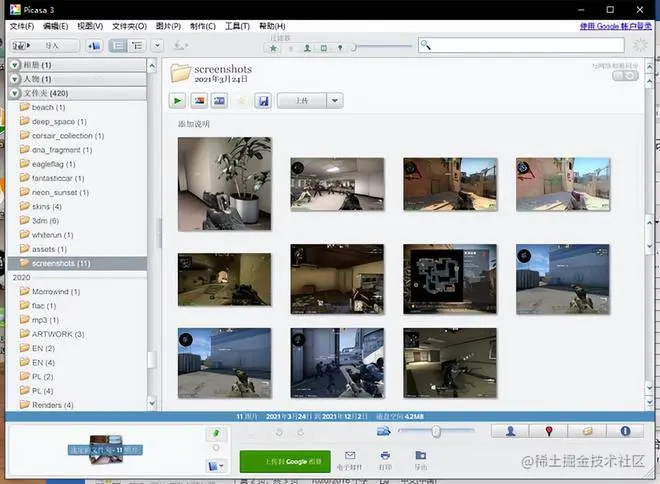This screenshot has height=484, width=660.
Task: Adjust the thumbnail size slider
Action: coord(436,431)
